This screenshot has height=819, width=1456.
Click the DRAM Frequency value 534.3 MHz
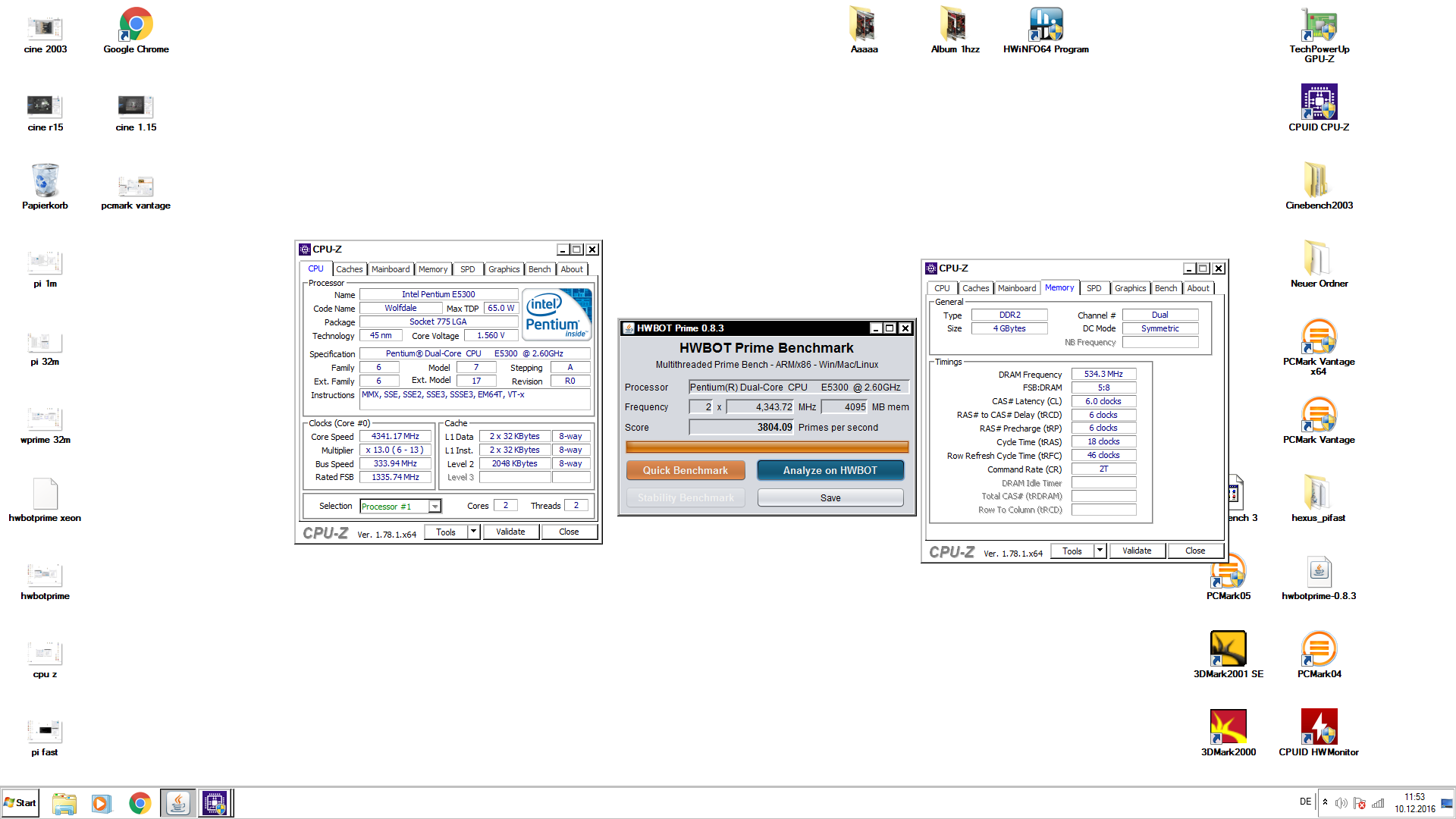(x=1103, y=374)
